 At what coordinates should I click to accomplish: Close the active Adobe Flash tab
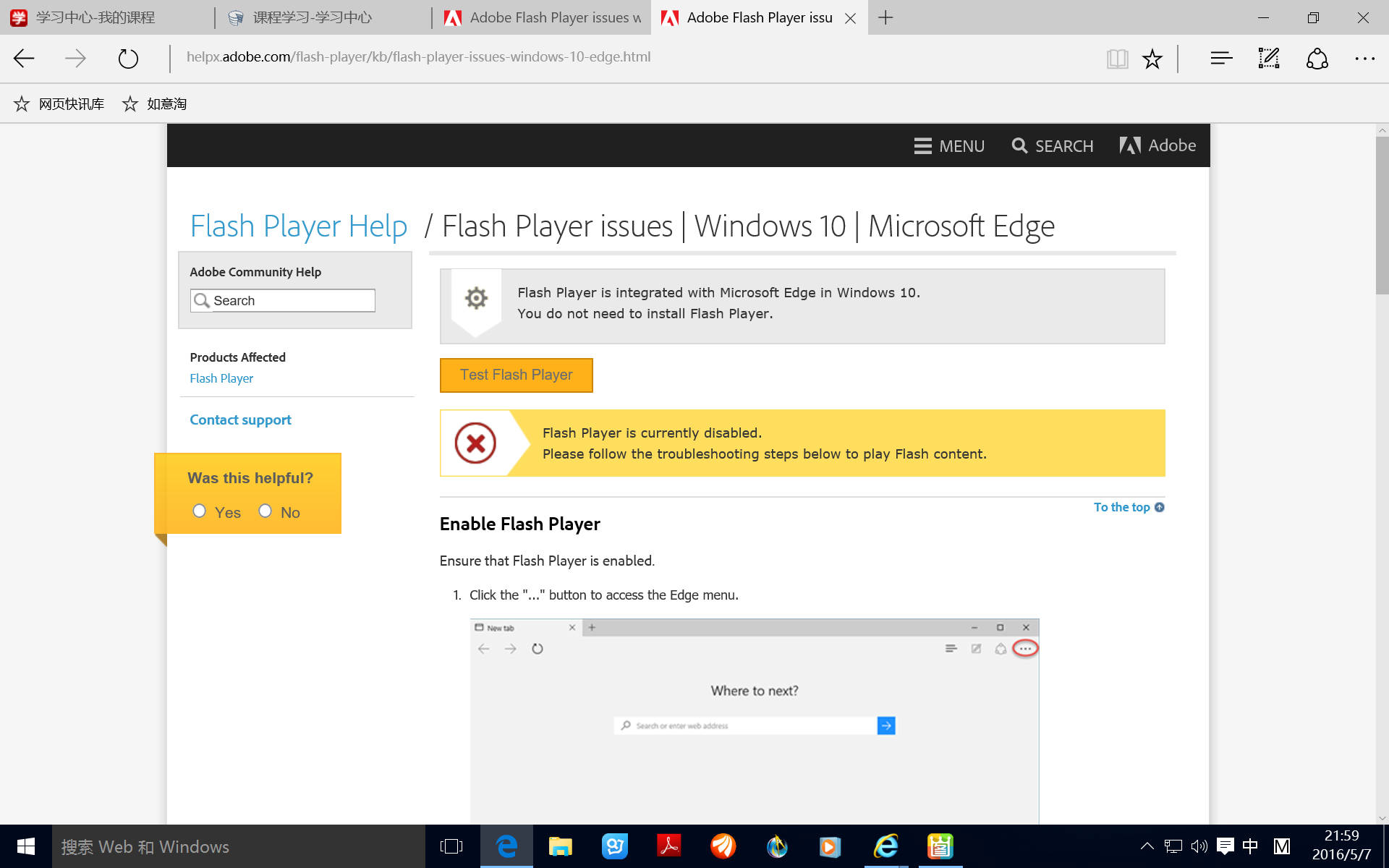[851, 18]
